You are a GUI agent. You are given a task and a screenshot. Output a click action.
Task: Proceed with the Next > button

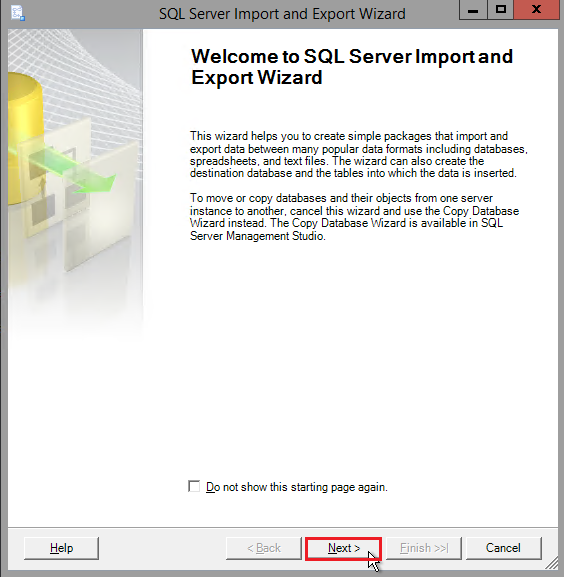pos(343,548)
